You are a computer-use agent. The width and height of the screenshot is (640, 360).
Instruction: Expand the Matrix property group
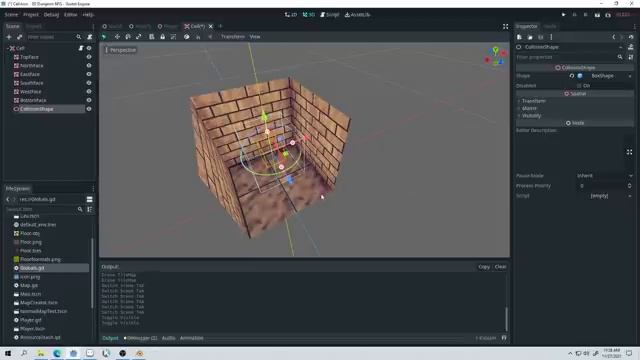click(x=529, y=108)
